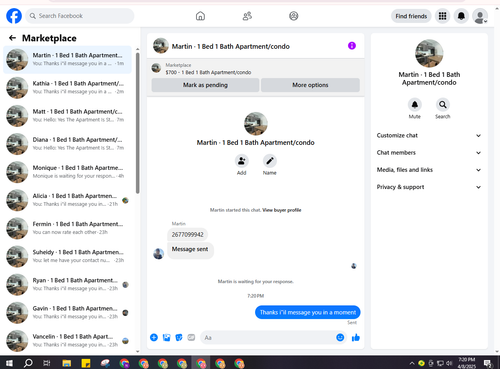The image size is (500, 369).
Task: Open the Home feed icon
Action: click(x=200, y=16)
